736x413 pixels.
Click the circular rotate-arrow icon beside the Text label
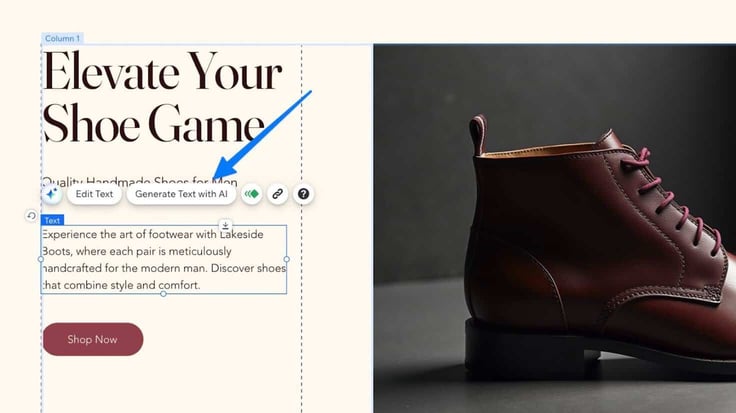click(x=31, y=216)
